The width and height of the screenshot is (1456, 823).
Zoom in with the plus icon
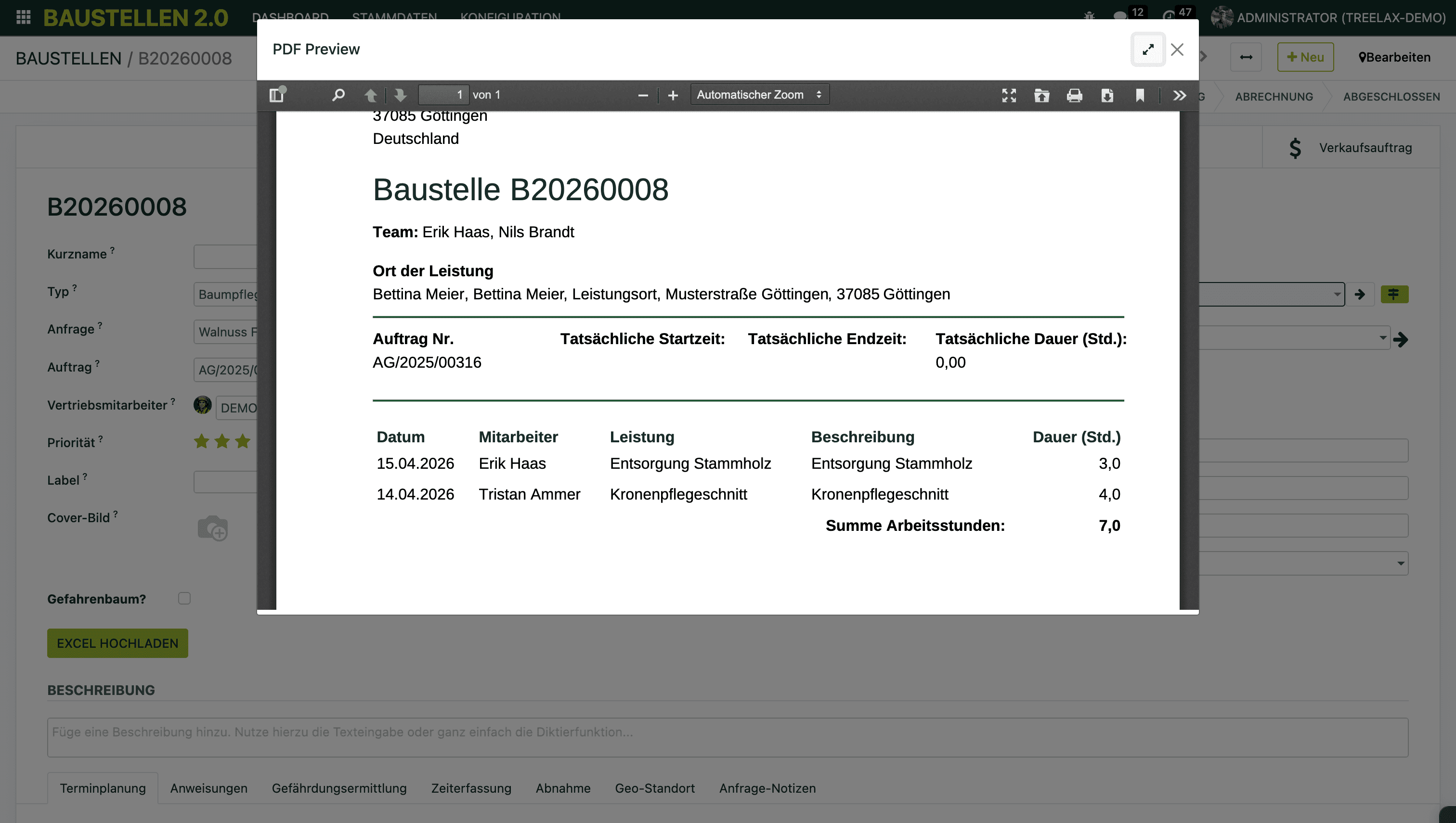point(673,95)
